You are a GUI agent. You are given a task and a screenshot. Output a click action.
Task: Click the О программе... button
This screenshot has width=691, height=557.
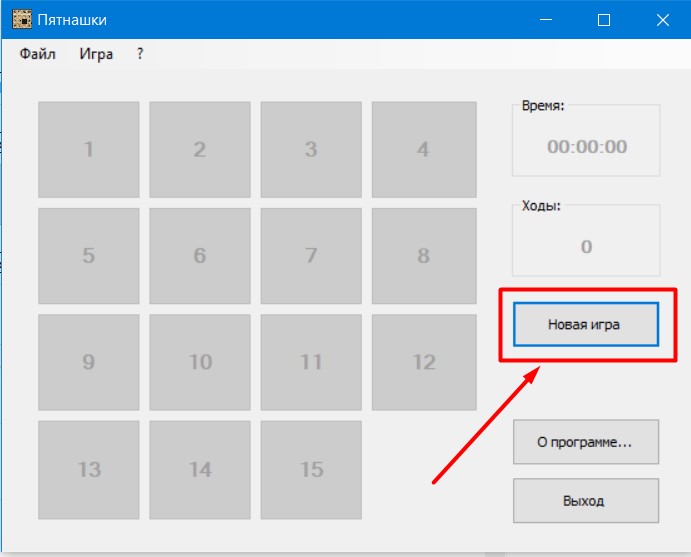(x=586, y=441)
